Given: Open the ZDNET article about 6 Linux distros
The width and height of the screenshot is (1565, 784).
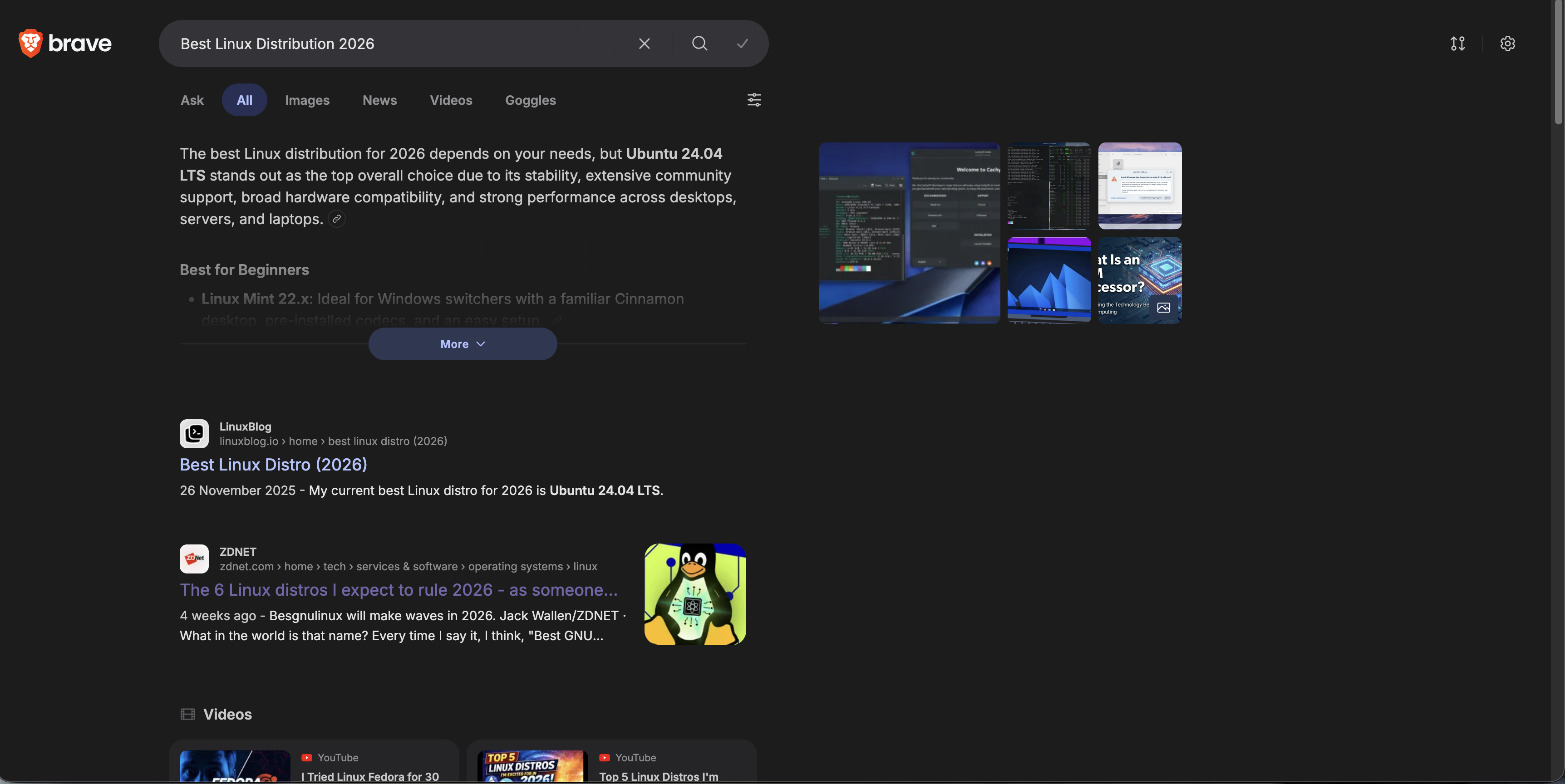Looking at the screenshot, I should 398,590.
